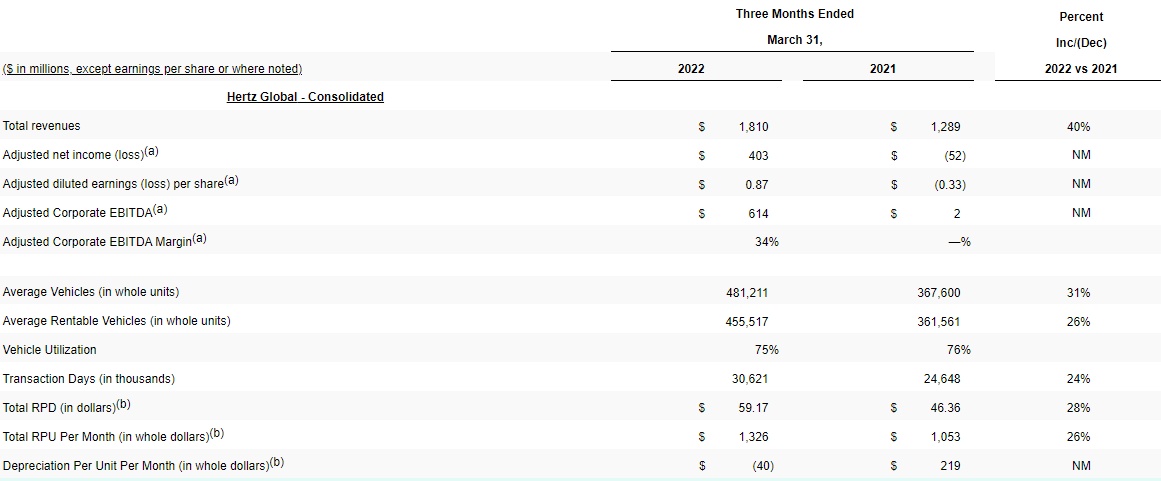Click the 2022 Average Vehicles value 481,211

tap(747, 293)
